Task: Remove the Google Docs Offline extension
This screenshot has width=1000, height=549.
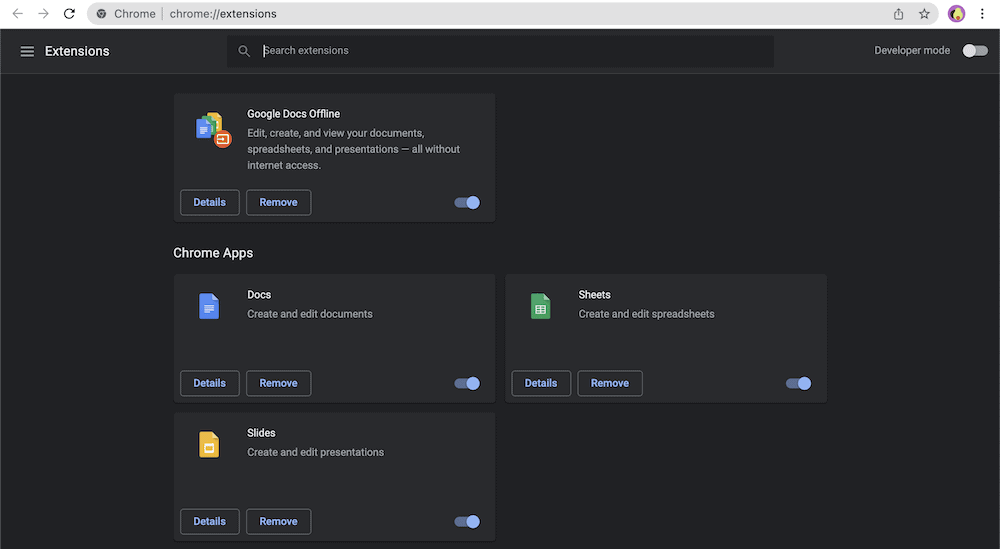Action: [279, 202]
